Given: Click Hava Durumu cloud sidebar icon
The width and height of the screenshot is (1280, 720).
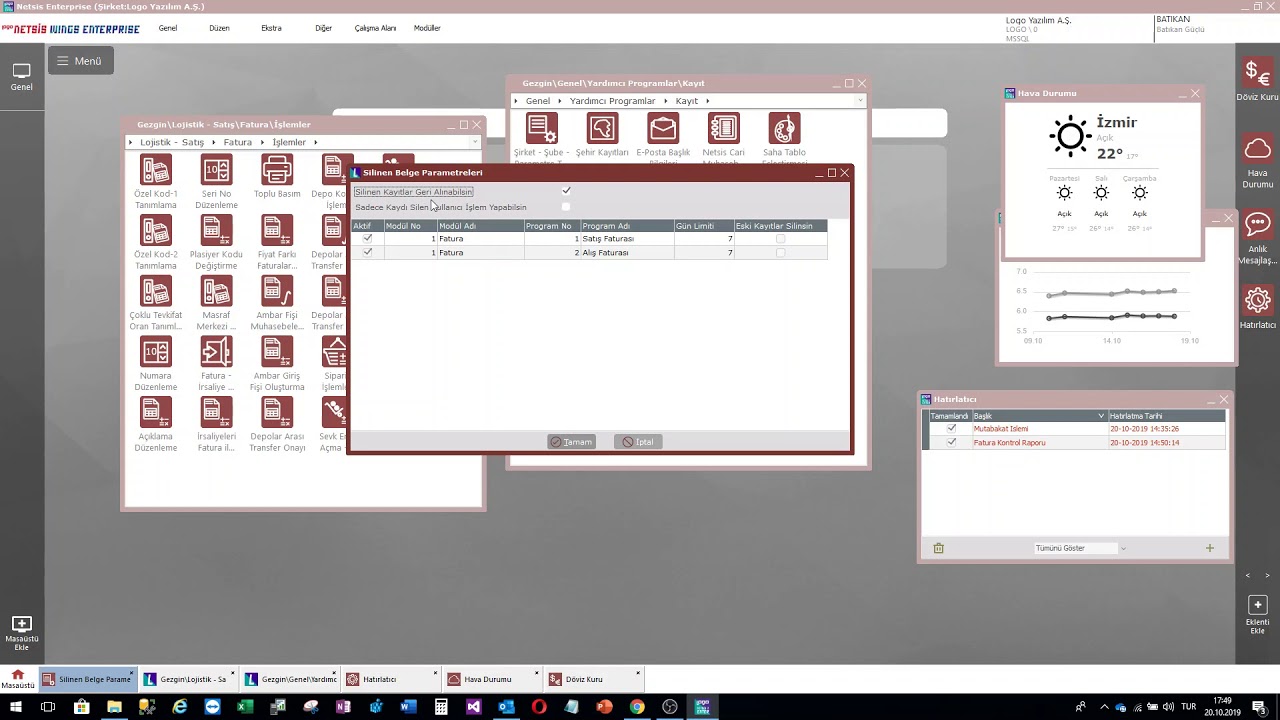Looking at the screenshot, I should (x=1257, y=150).
